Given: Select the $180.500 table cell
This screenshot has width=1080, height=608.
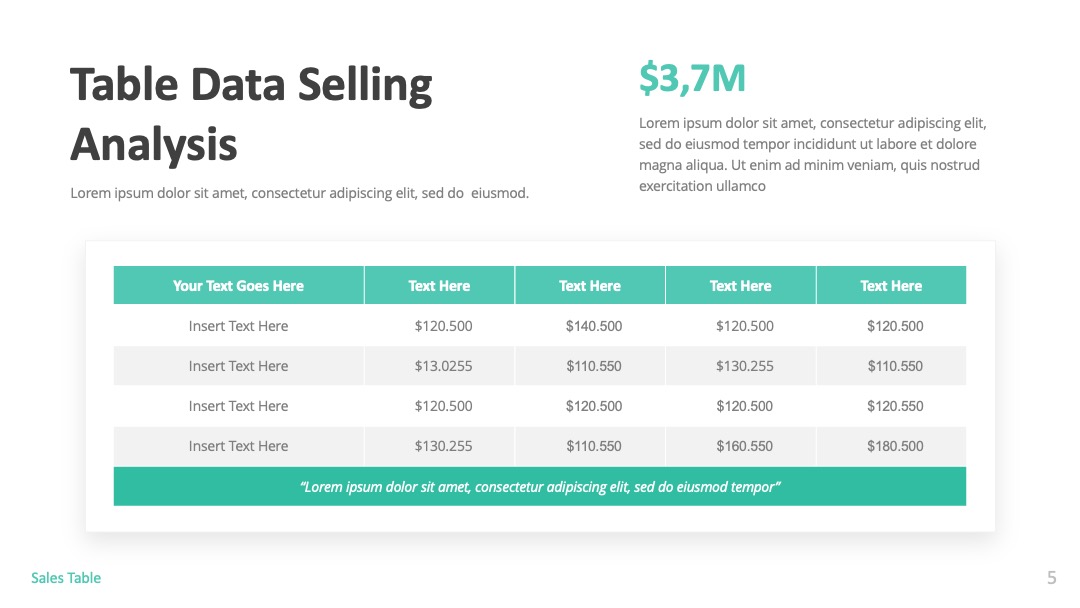Looking at the screenshot, I should click(895, 445).
